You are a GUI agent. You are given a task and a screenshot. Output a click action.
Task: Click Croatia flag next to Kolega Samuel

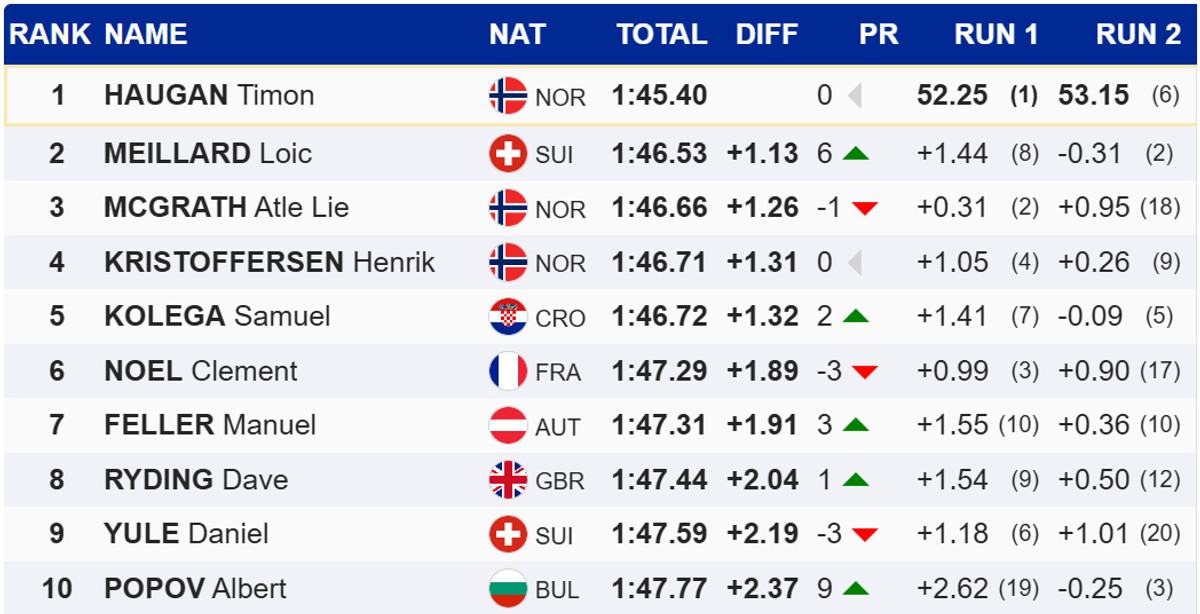tap(508, 317)
